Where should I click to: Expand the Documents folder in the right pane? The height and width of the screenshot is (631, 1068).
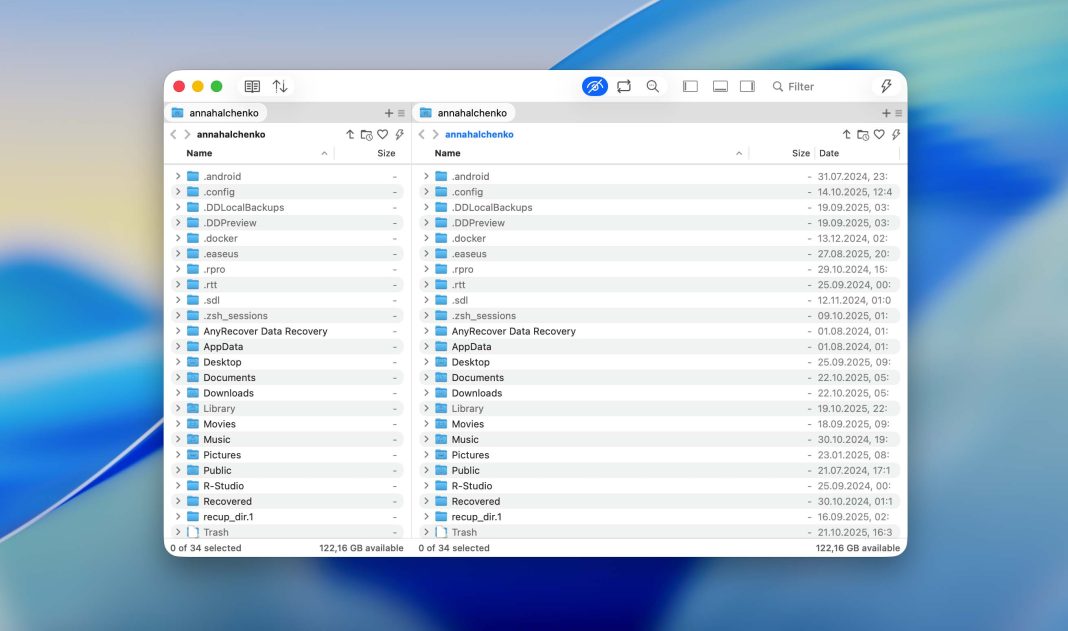(425, 377)
